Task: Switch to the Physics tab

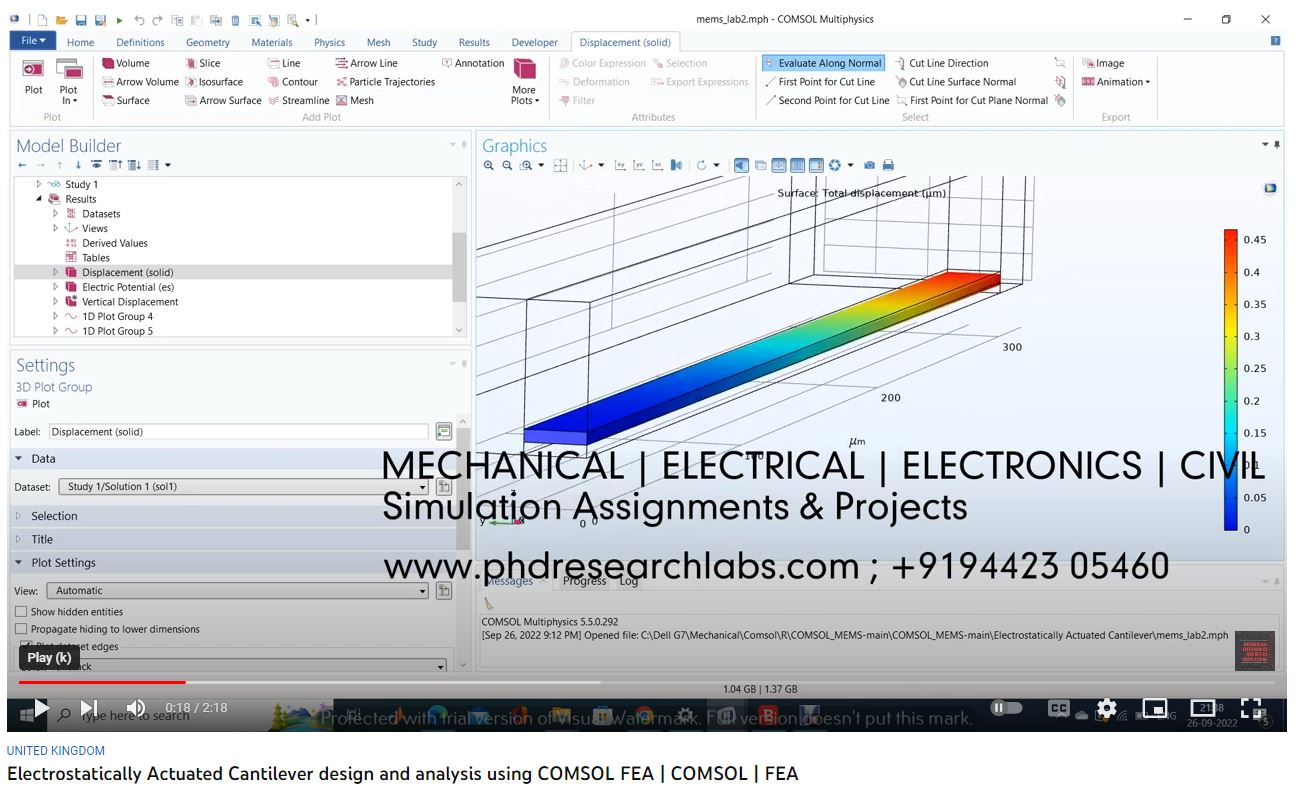Action: coord(329,42)
